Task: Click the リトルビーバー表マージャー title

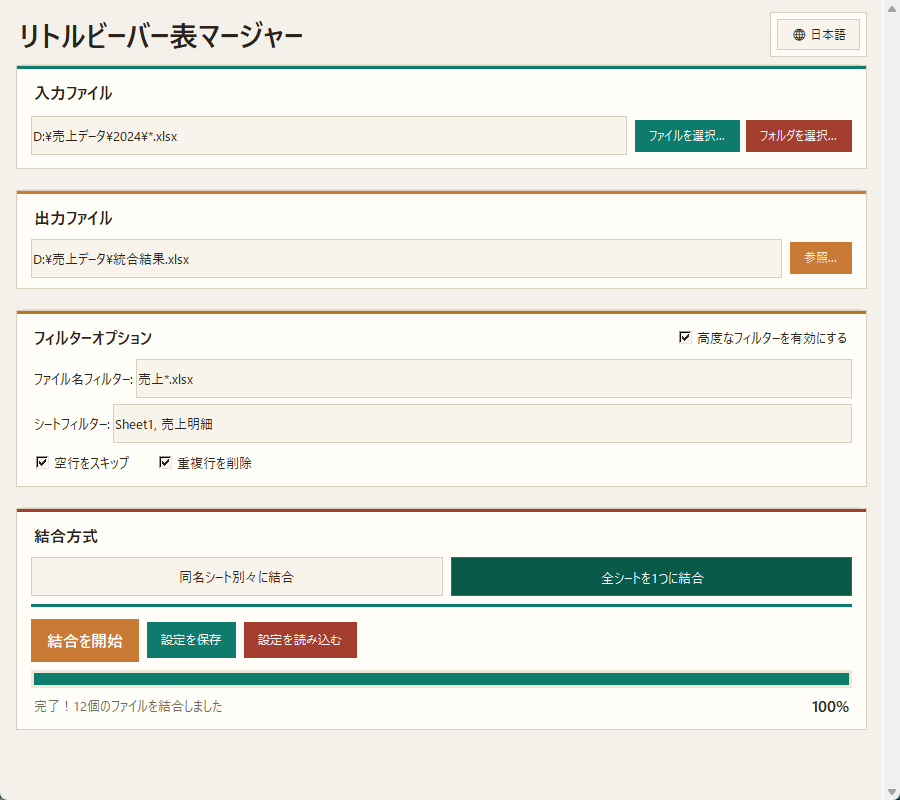Action: tap(161, 36)
